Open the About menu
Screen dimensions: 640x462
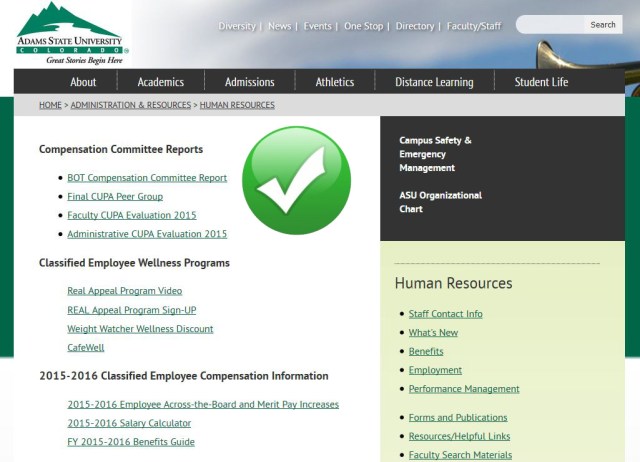point(83,82)
